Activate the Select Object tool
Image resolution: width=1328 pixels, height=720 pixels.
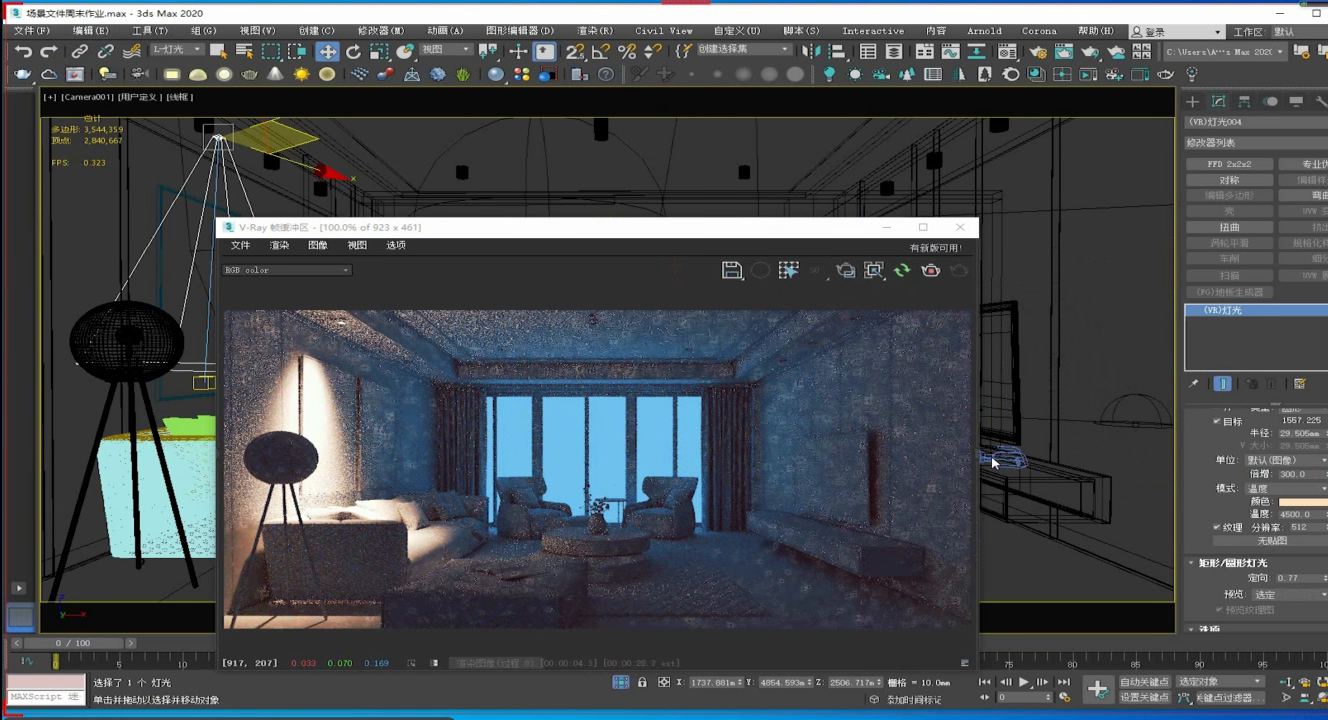pyautogui.click(x=218, y=52)
